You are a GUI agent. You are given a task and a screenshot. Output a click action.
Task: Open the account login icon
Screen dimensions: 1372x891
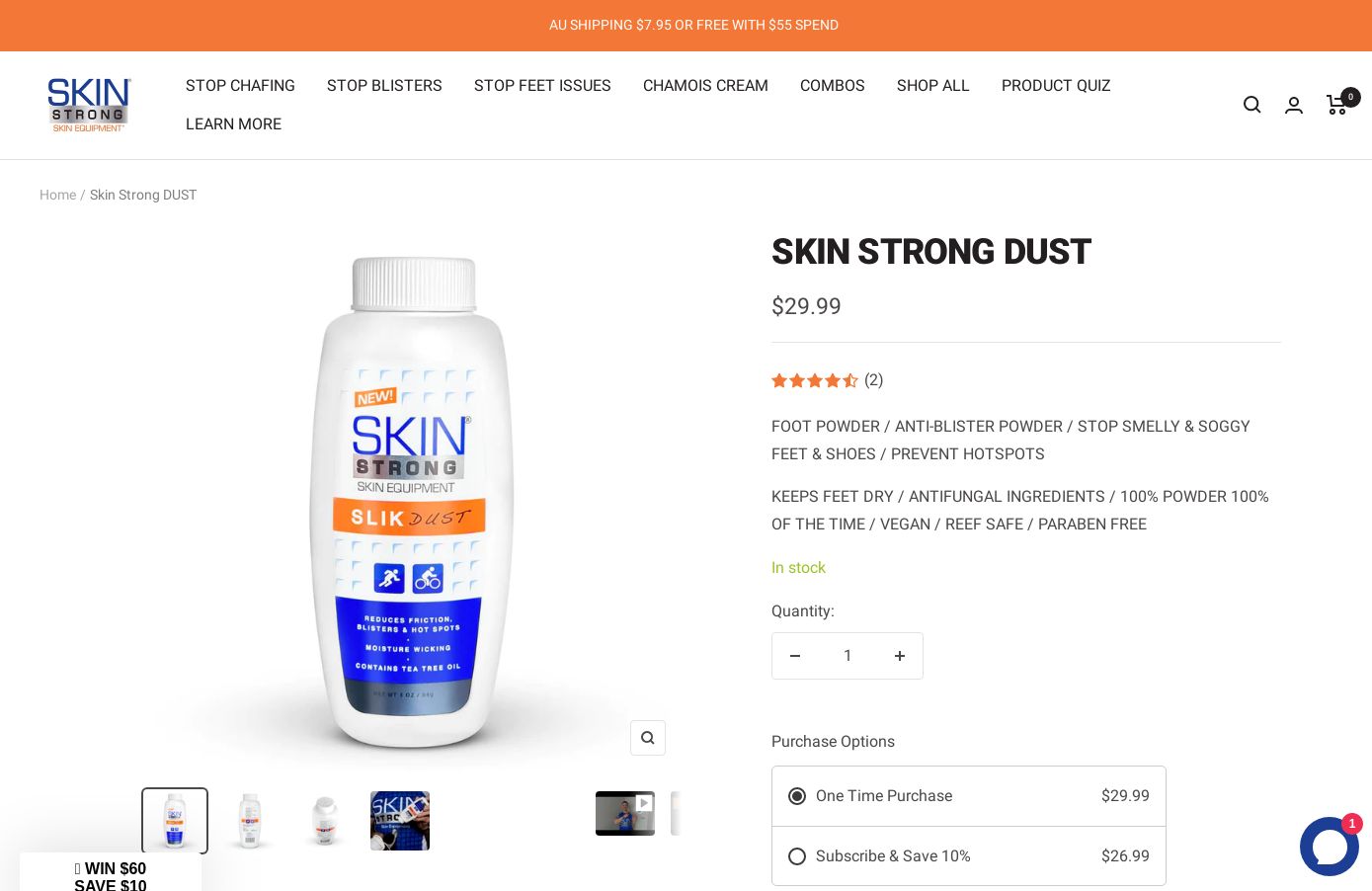(1294, 105)
